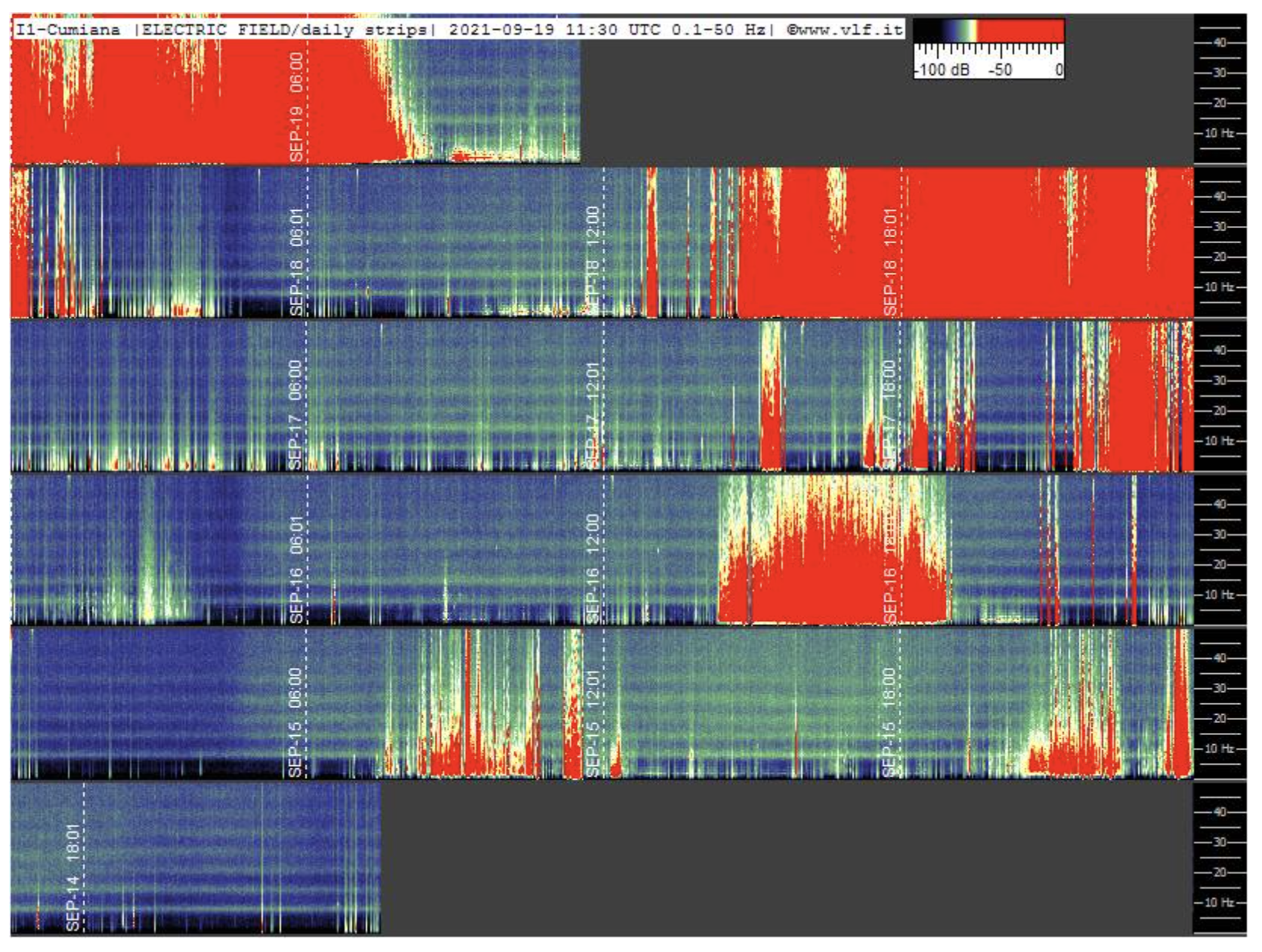This screenshot has width=1262, height=952.
Task: Click the 10 Hz label beside the SEP-18 strip
Action: 1219,287
